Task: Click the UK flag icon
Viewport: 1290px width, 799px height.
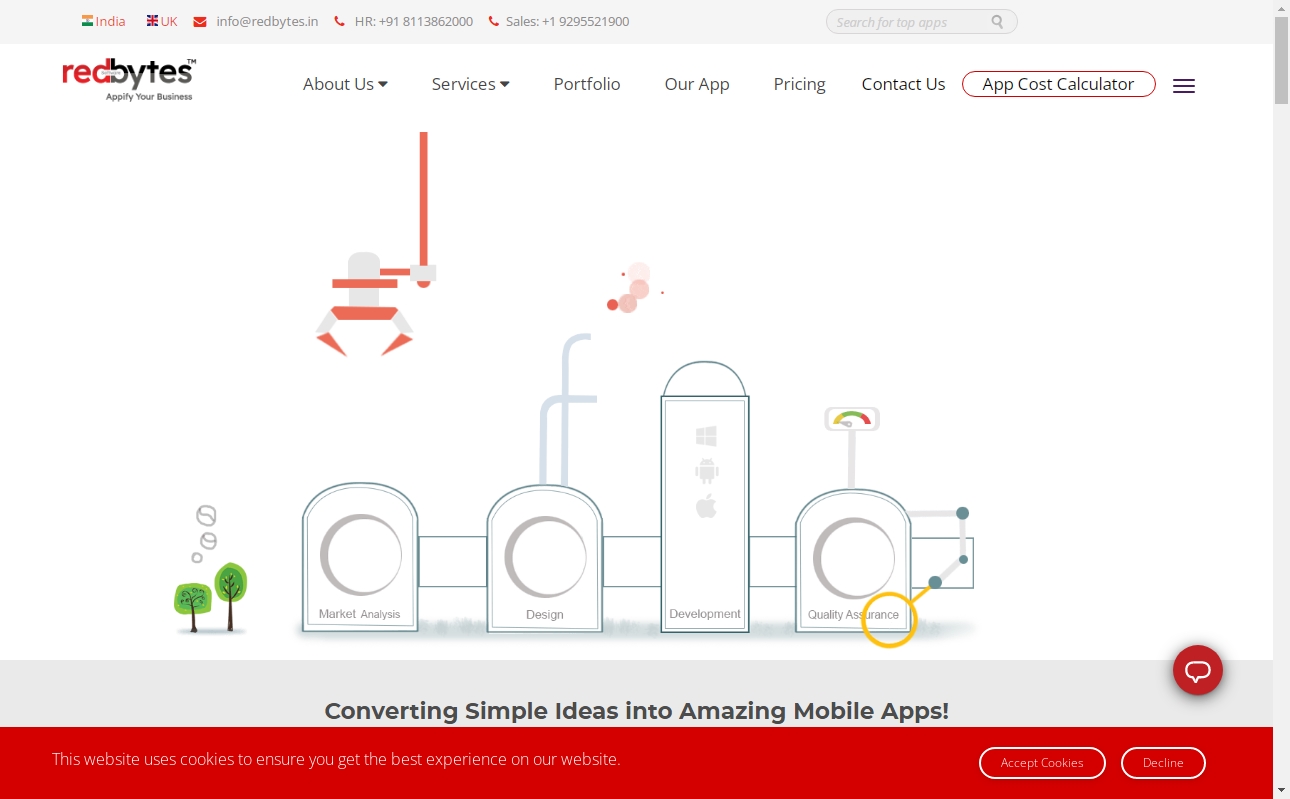Action: 152,20
